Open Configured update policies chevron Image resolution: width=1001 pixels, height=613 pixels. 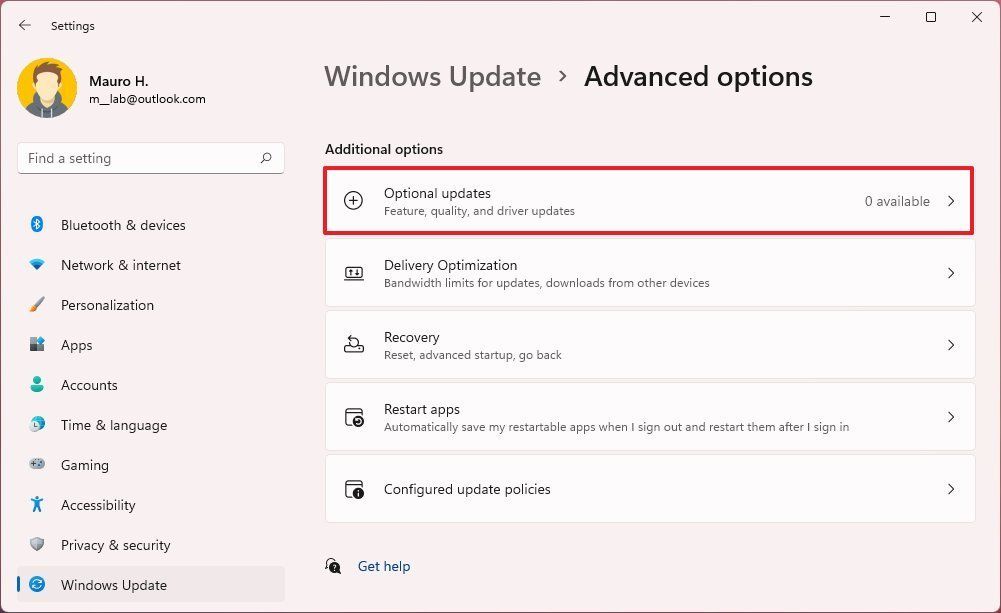951,489
